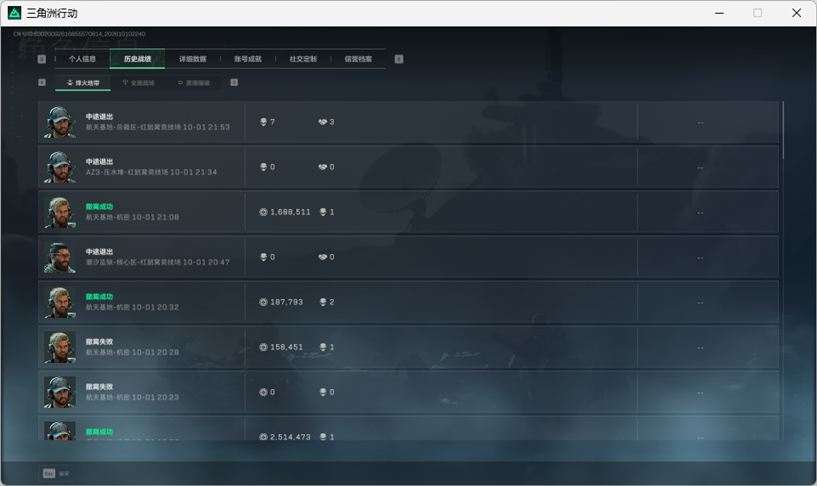Click the handshake icon in the 21:34 row
The width and height of the screenshot is (817, 486).
pyautogui.click(x=323, y=167)
